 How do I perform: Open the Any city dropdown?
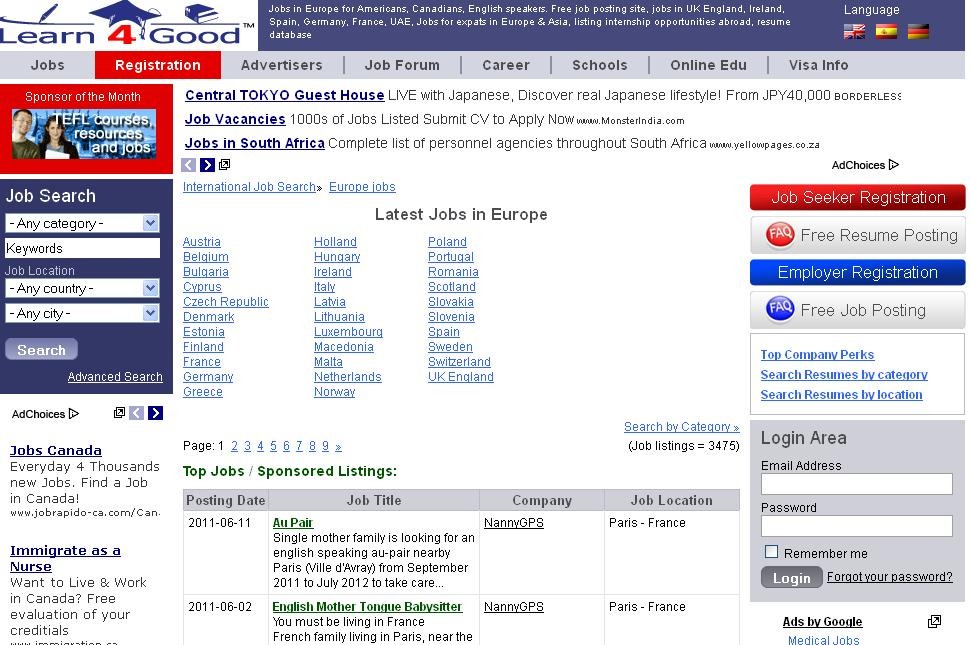pyautogui.click(x=82, y=313)
